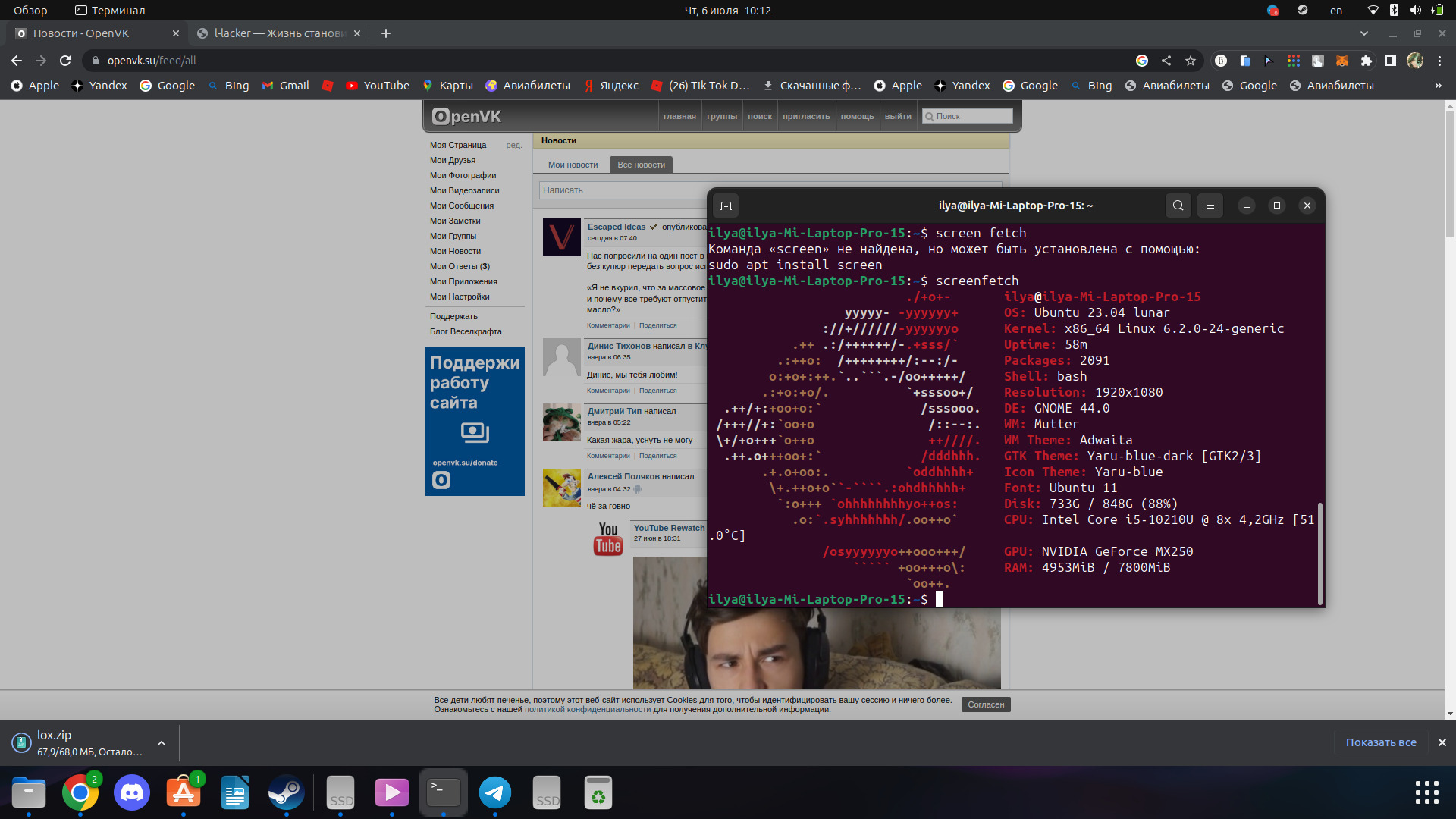The width and height of the screenshot is (1456, 819).
Task: Open the terminal hamburger menu
Action: click(x=1210, y=206)
